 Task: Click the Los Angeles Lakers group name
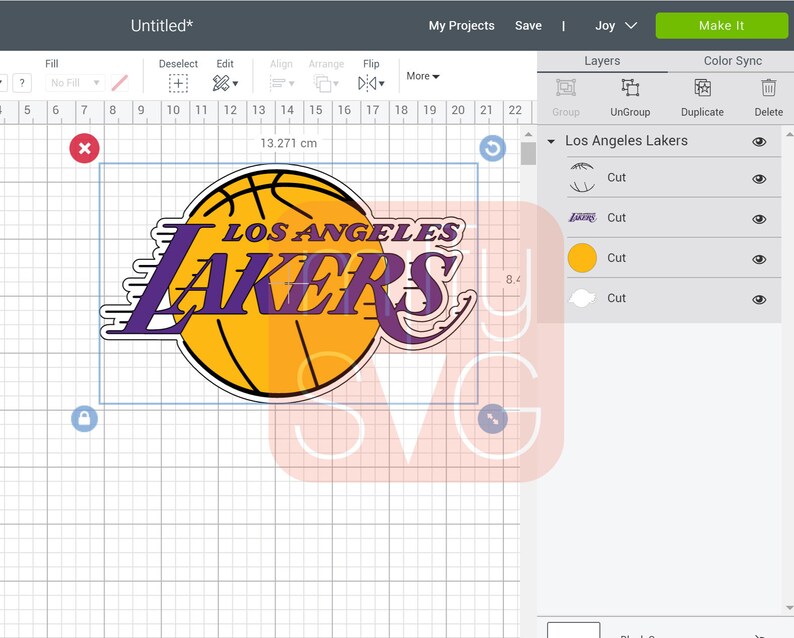click(626, 141)
